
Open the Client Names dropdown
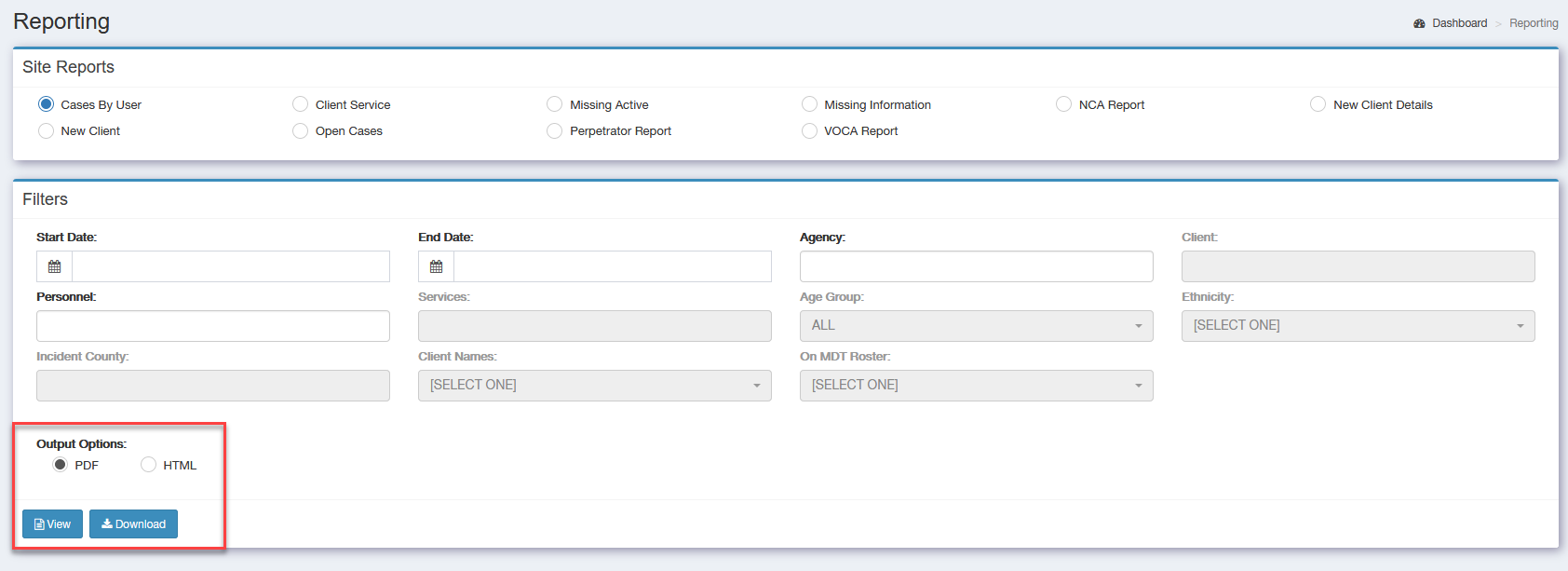[594, 386]
